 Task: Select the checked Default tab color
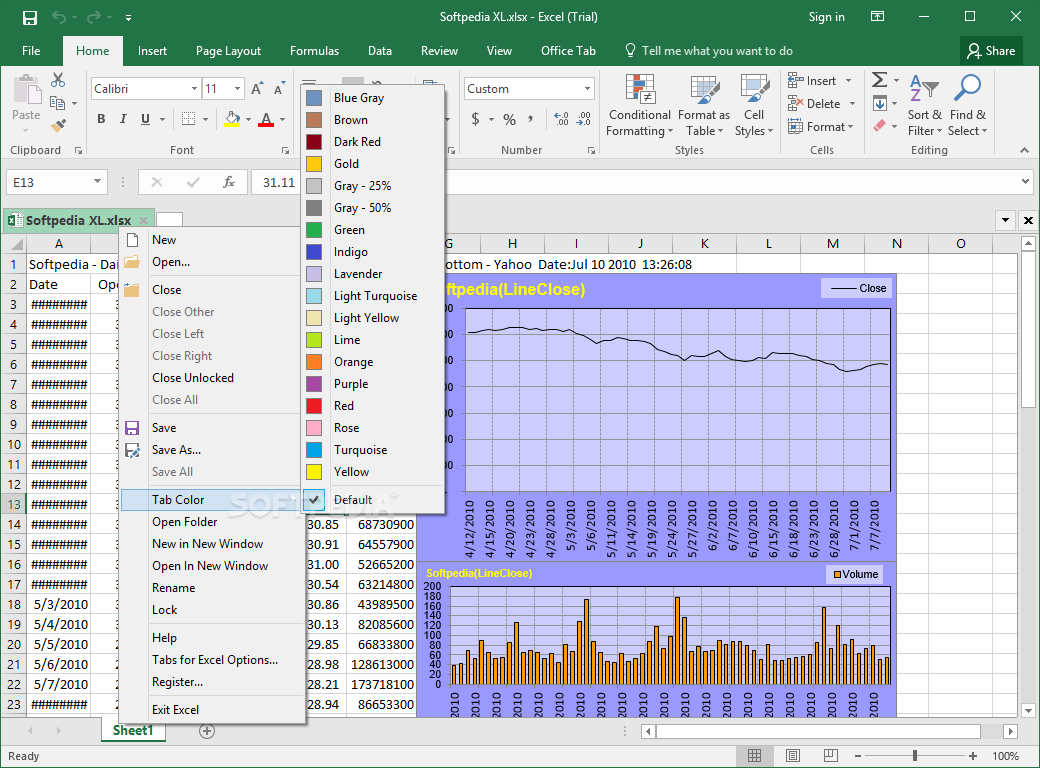tap(373, 499)
